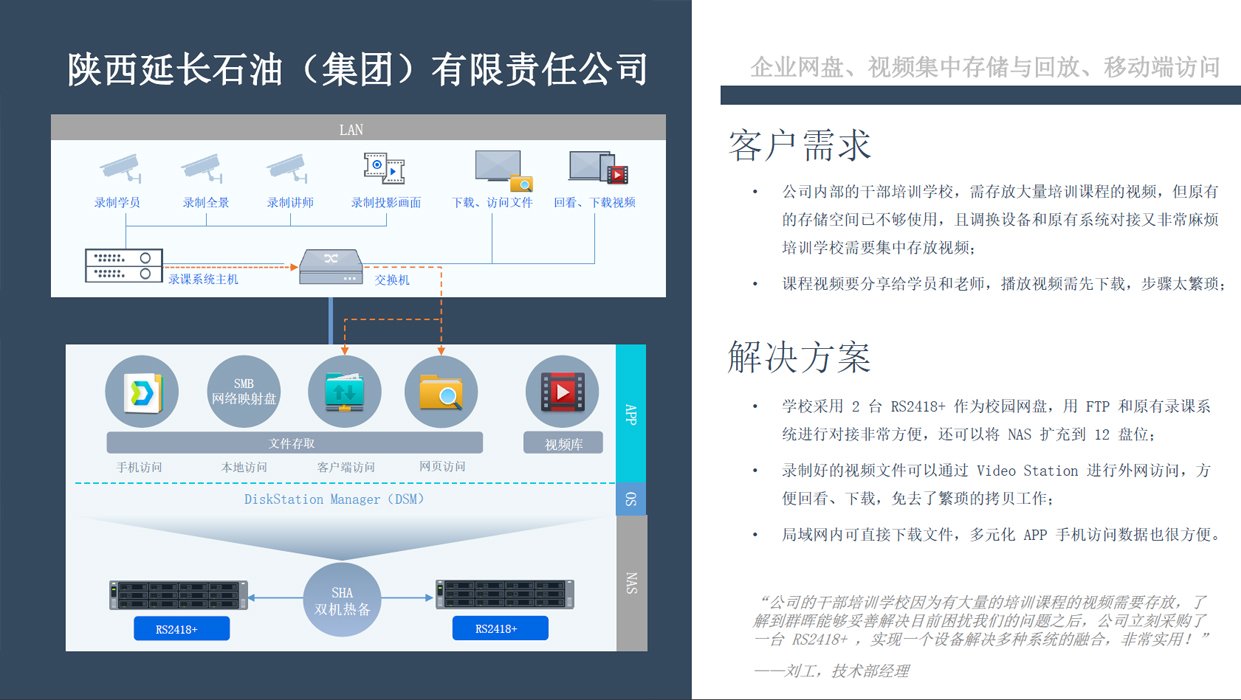Open the file transfer icon above 客户端访问

[345, 392]
